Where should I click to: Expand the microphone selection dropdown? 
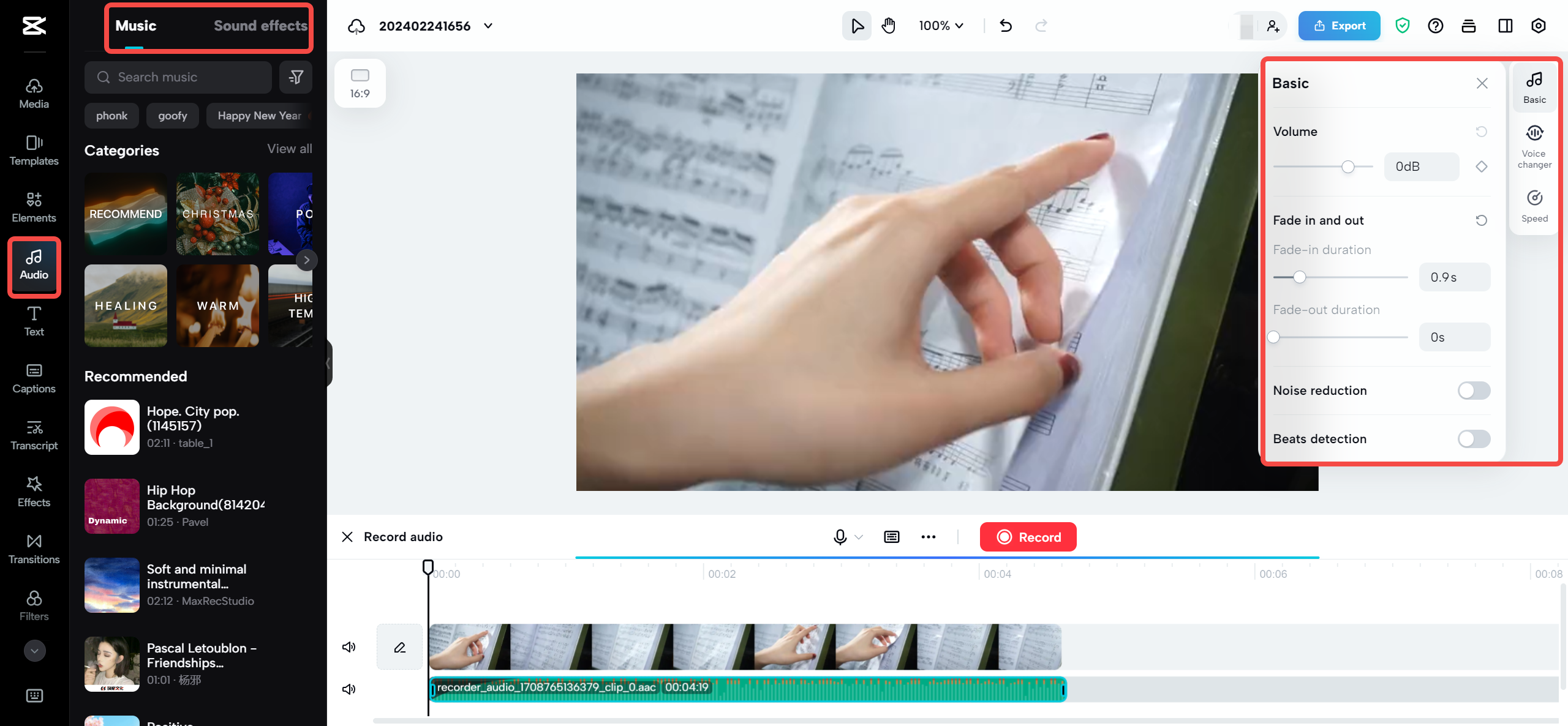click(859, 537)
